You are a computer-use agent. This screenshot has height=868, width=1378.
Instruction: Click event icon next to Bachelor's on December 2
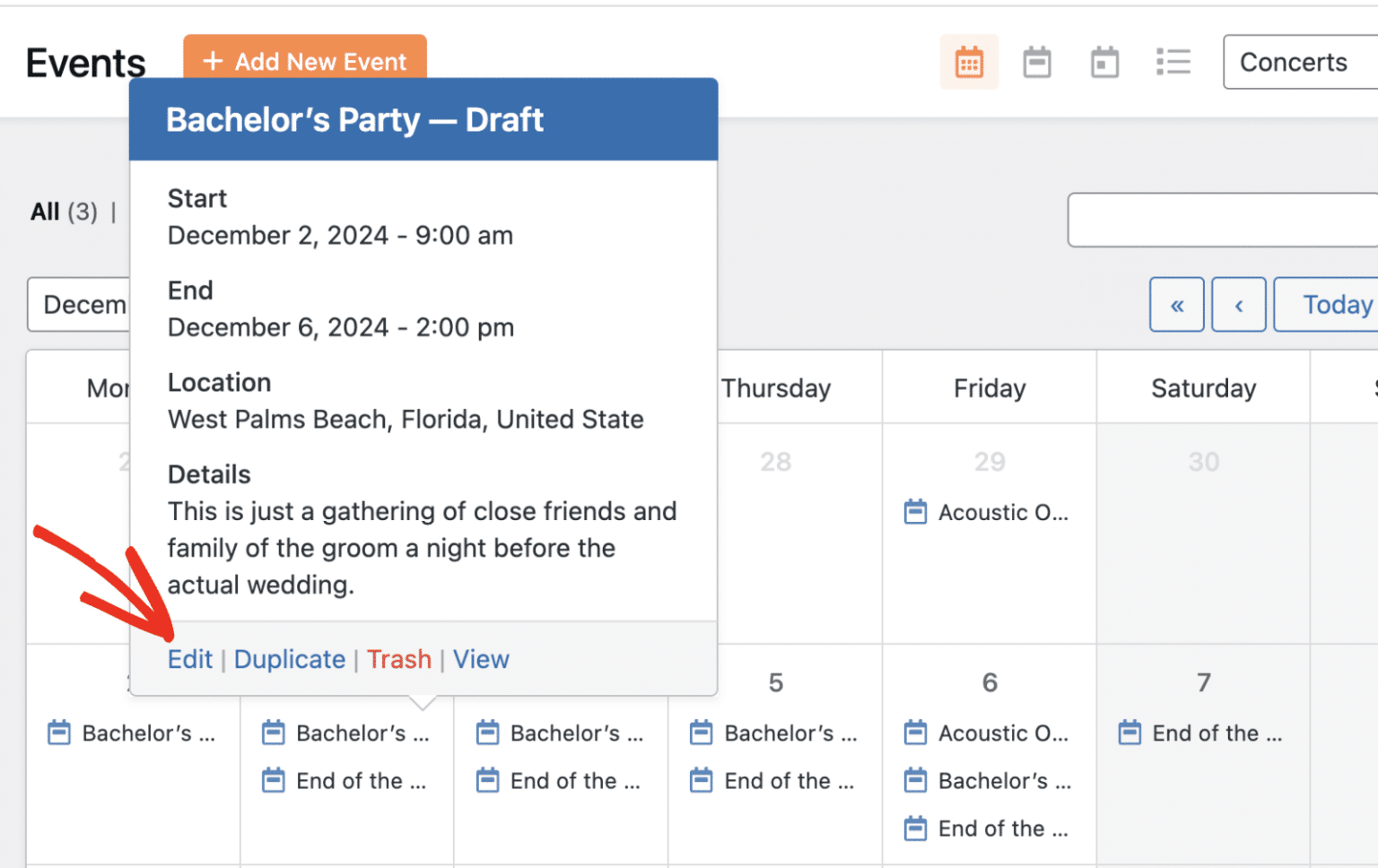(58, 733)
